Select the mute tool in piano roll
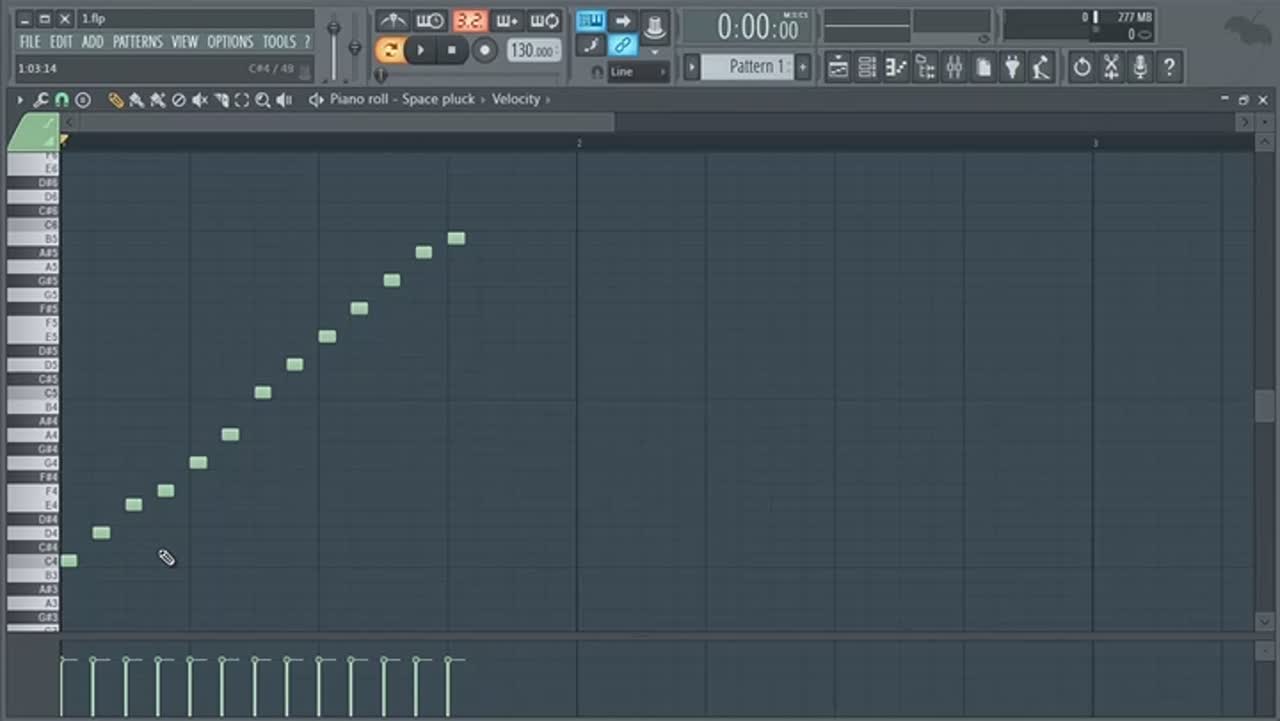Image resolution: width=1280 pixels, height=721 pixels. [199, 100]
